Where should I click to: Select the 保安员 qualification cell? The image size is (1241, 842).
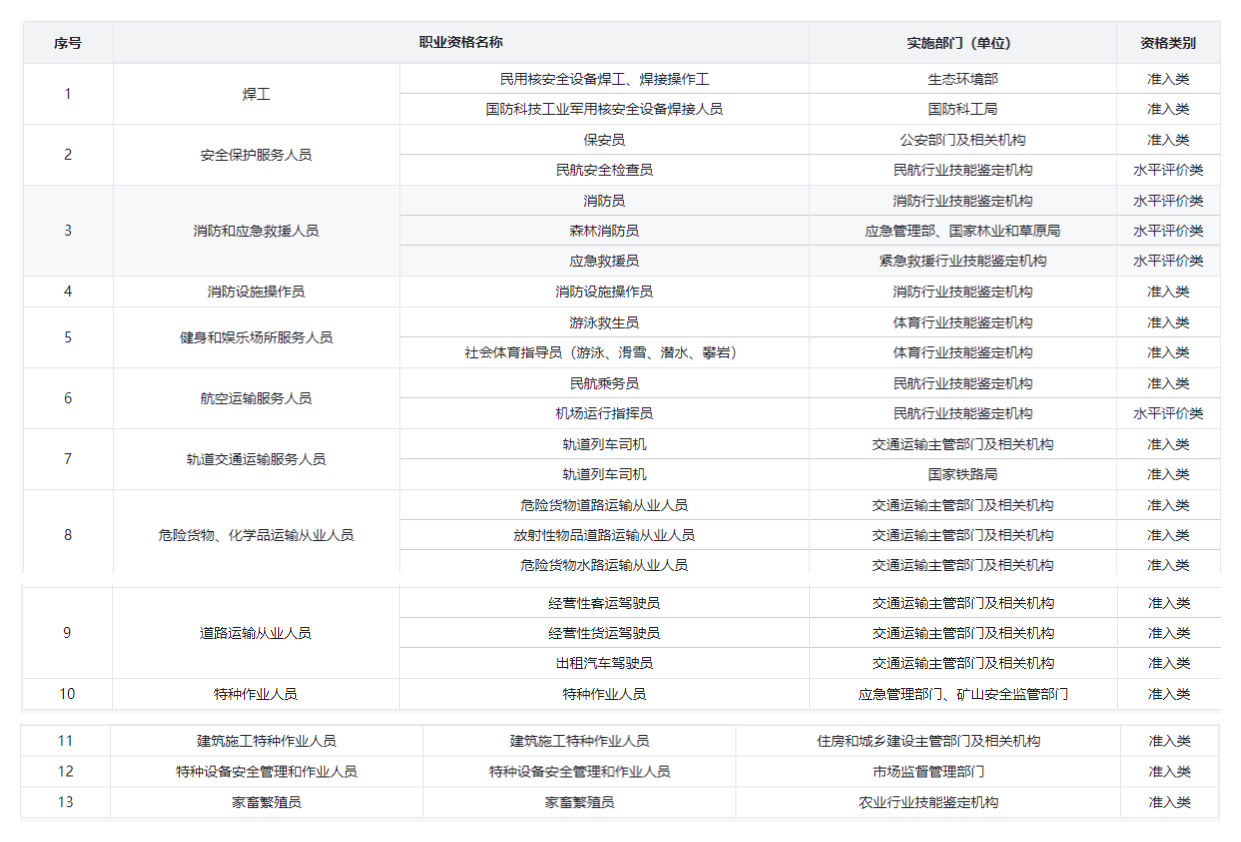(604, 140)
